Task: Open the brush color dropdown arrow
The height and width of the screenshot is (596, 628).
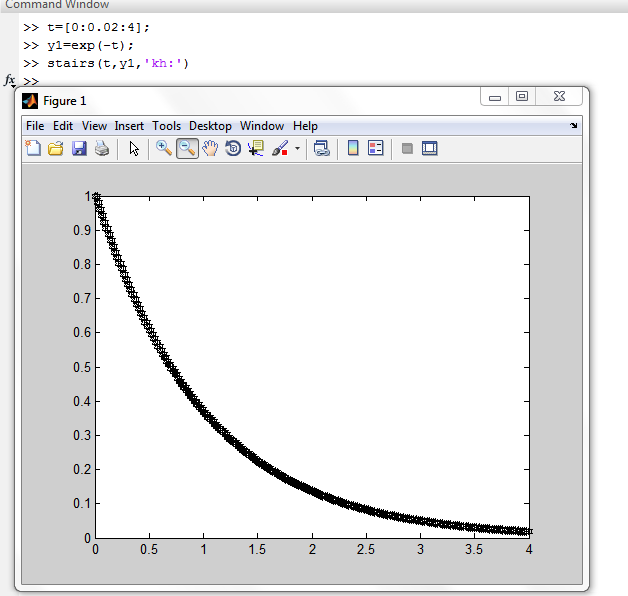Action: click(297, 148)
